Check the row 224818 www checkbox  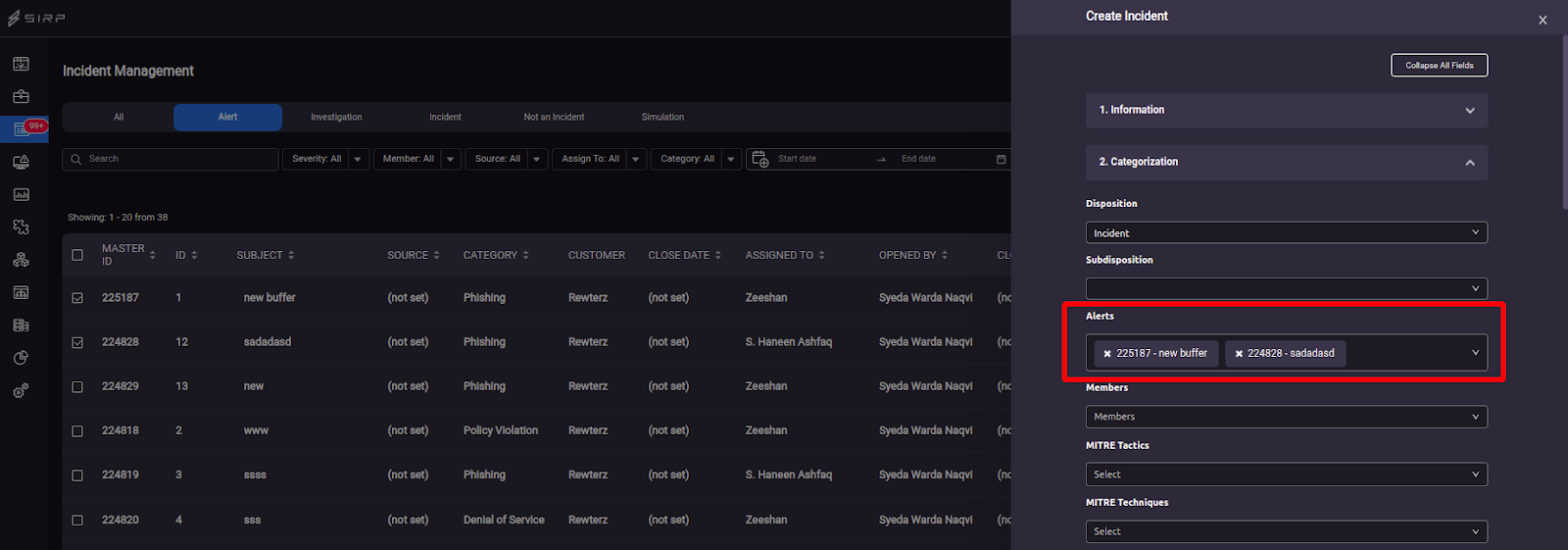pos(77,430)
